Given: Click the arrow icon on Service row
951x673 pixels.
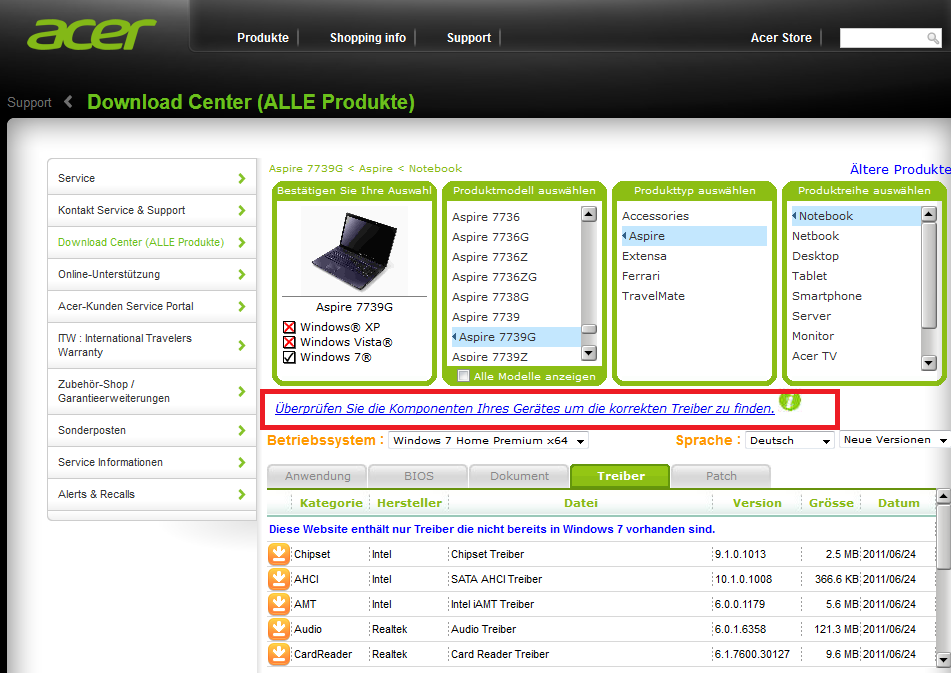Looking at the screenshot, I should pos(242,178).
